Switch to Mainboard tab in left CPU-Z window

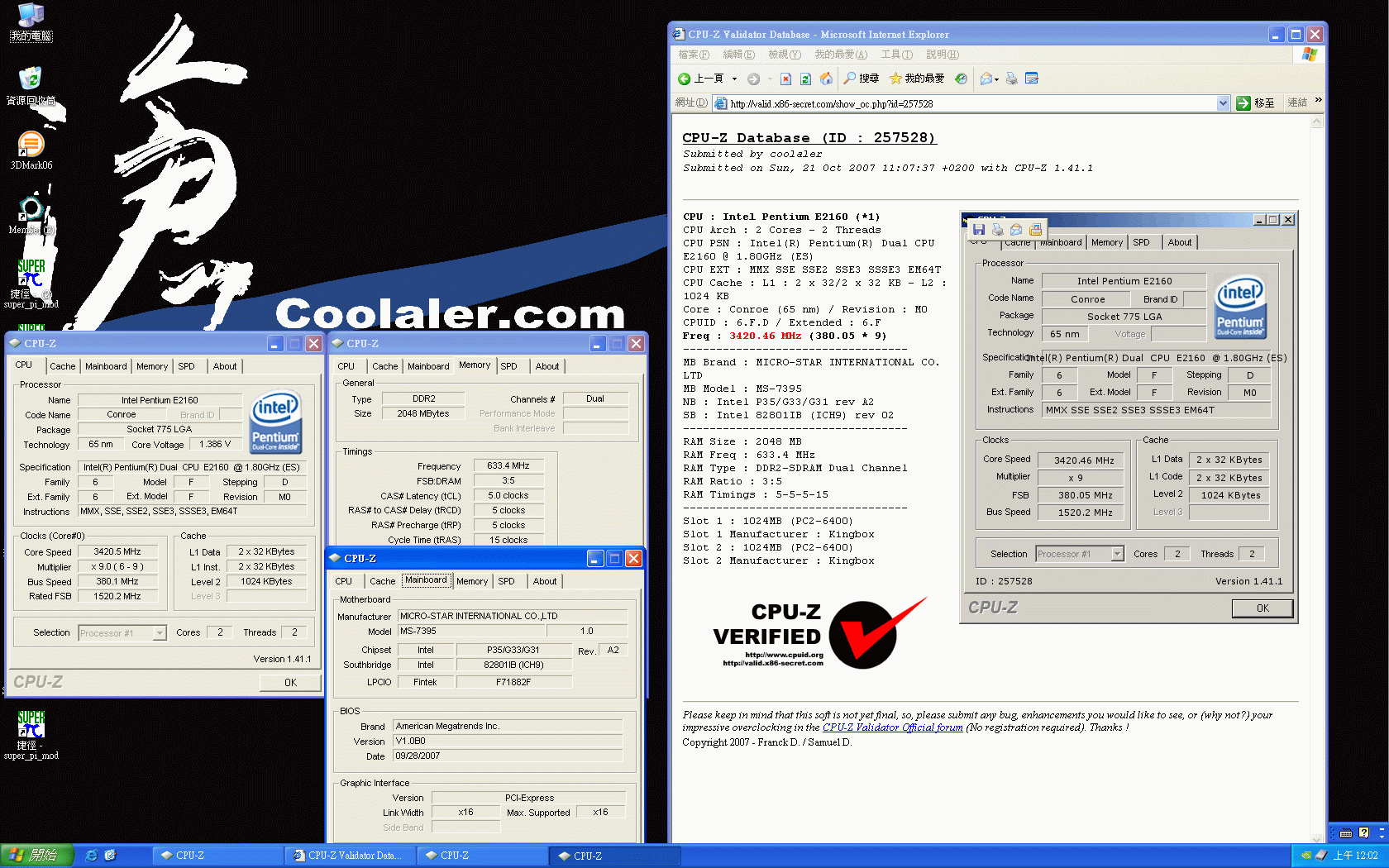point(106,366)
